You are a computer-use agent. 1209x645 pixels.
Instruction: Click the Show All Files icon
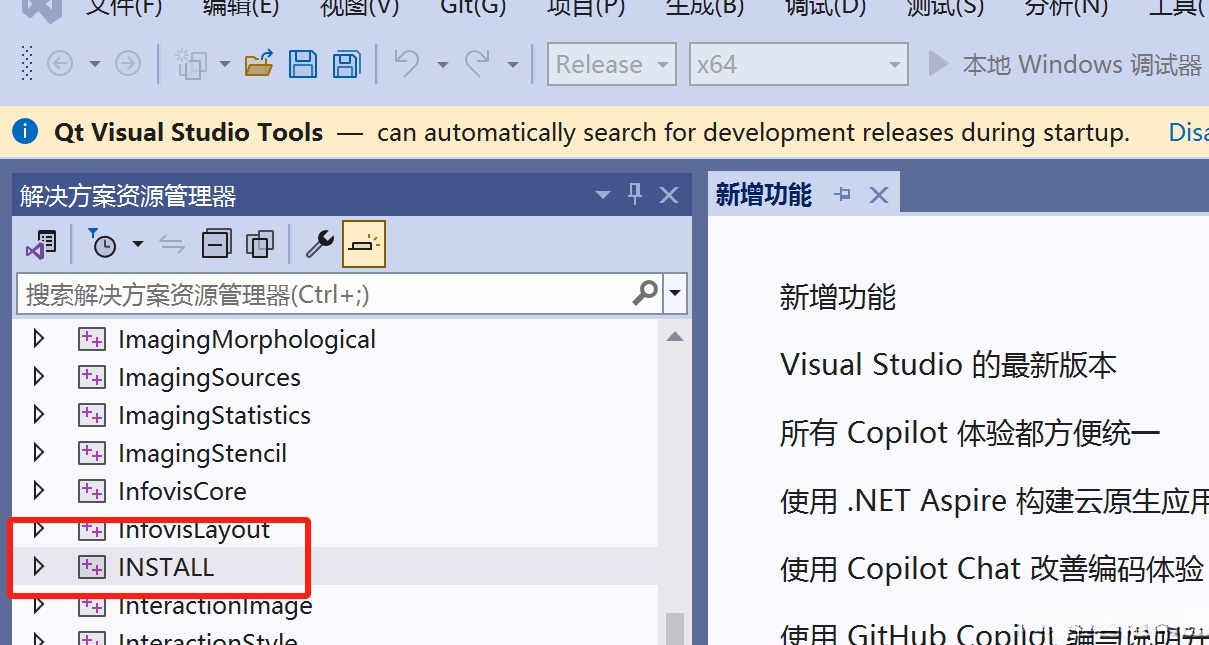[x=260, y=244]
